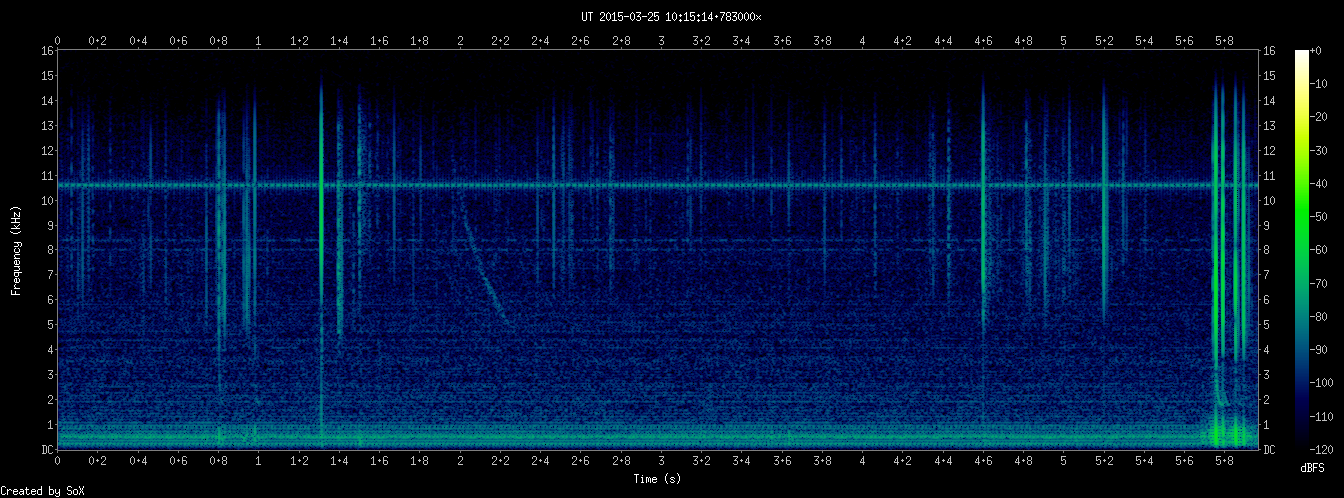
Task: Click the "3" tick on bottom time axis
Action: 662,461
